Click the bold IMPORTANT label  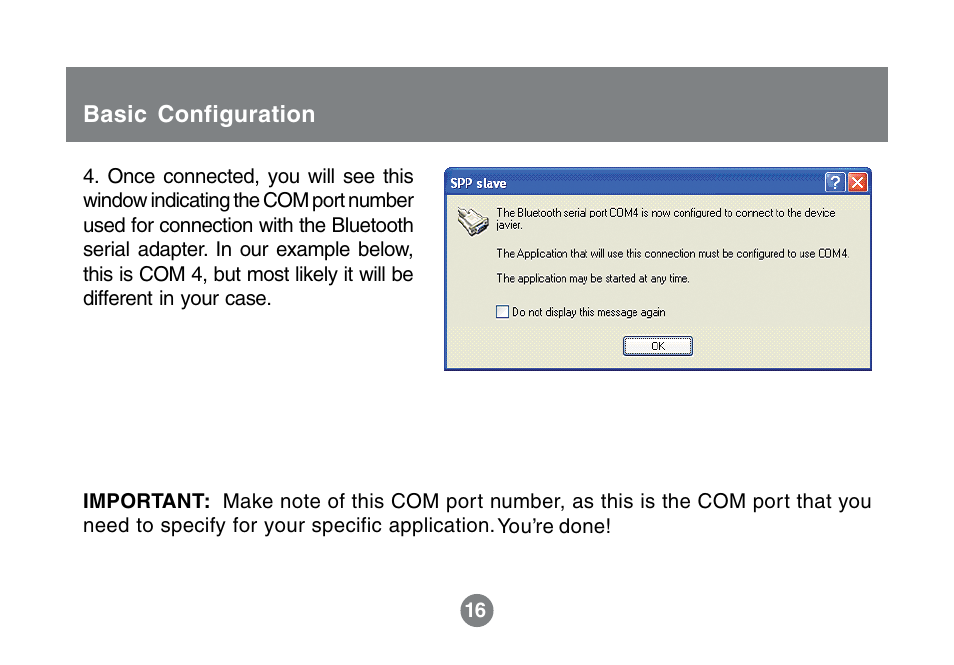click(147, 501)
